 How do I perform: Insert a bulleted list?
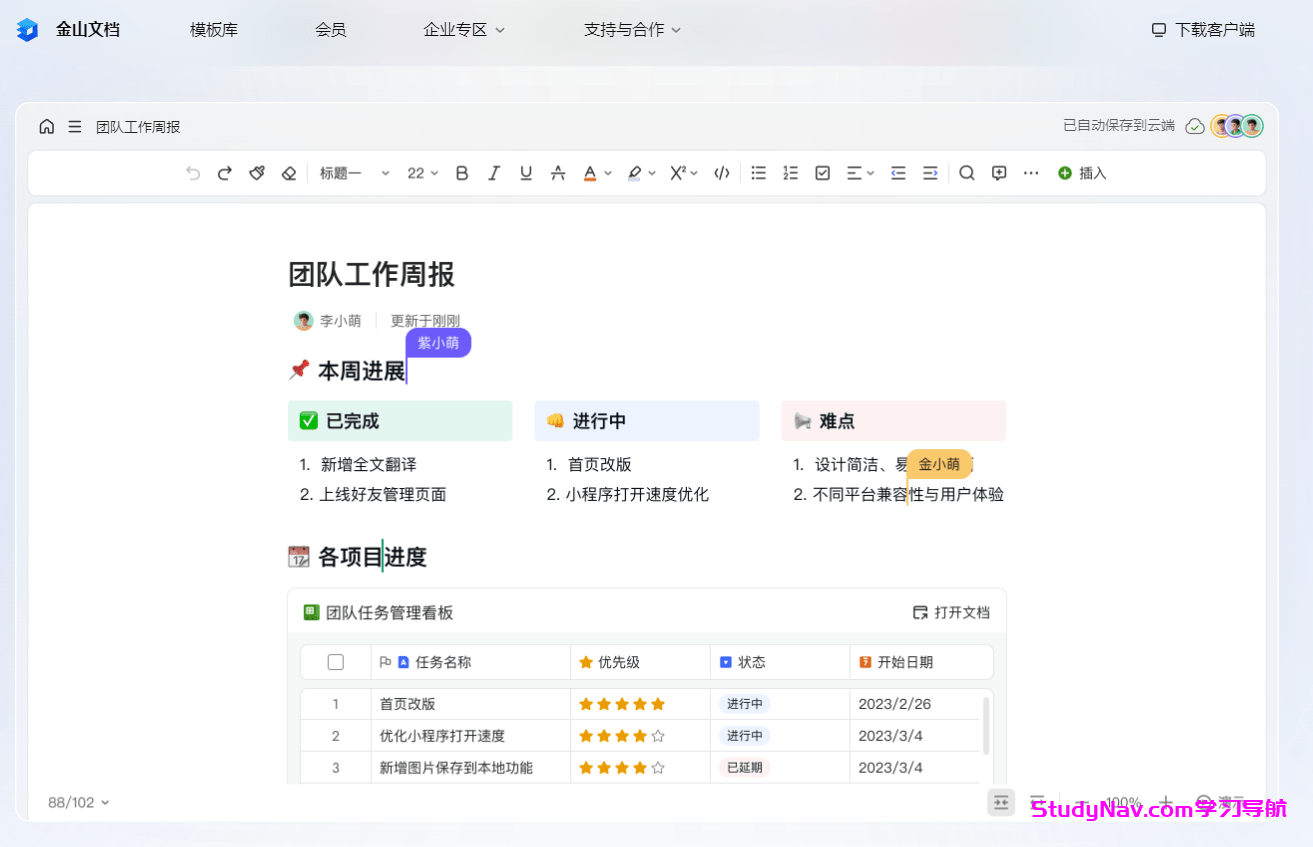(x=758, y=172)
